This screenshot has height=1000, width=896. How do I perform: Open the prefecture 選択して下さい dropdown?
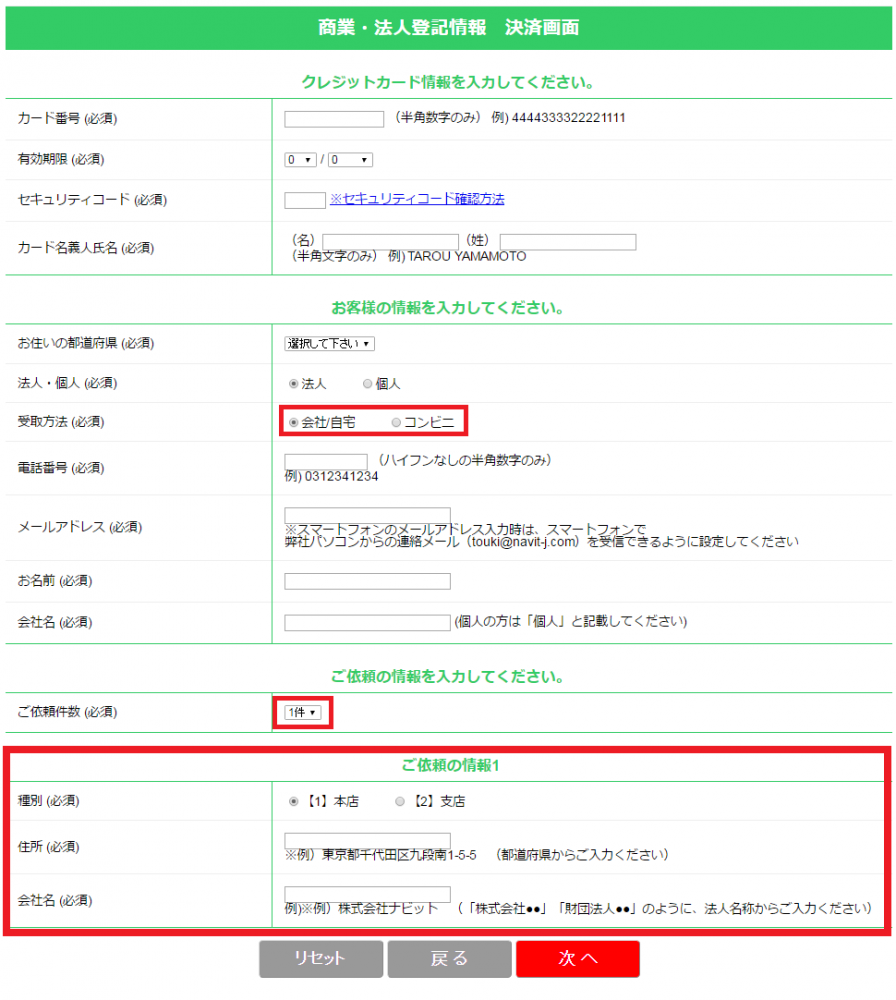click(x=329, y=344)
